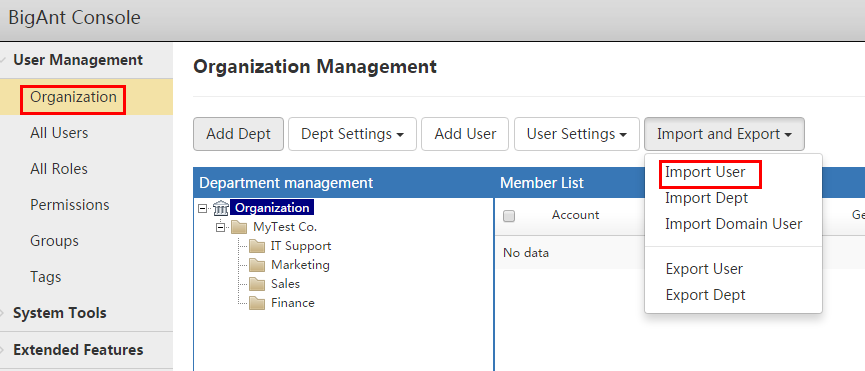Open Groups in the sidebar
Viewport: 865px width, 371px height.
click(x=54, y=241)
